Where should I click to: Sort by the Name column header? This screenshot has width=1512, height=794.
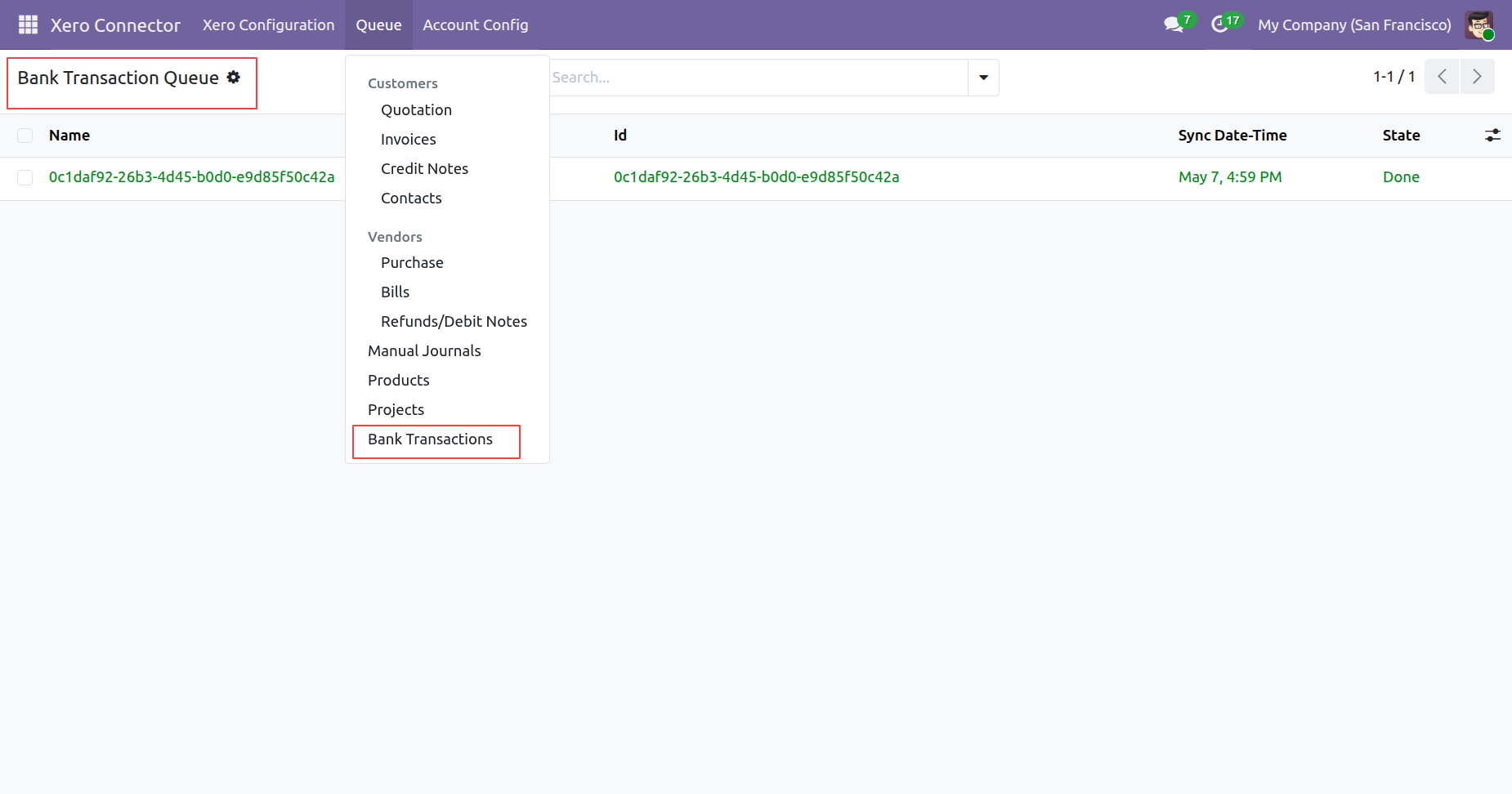tap(69, 136)
